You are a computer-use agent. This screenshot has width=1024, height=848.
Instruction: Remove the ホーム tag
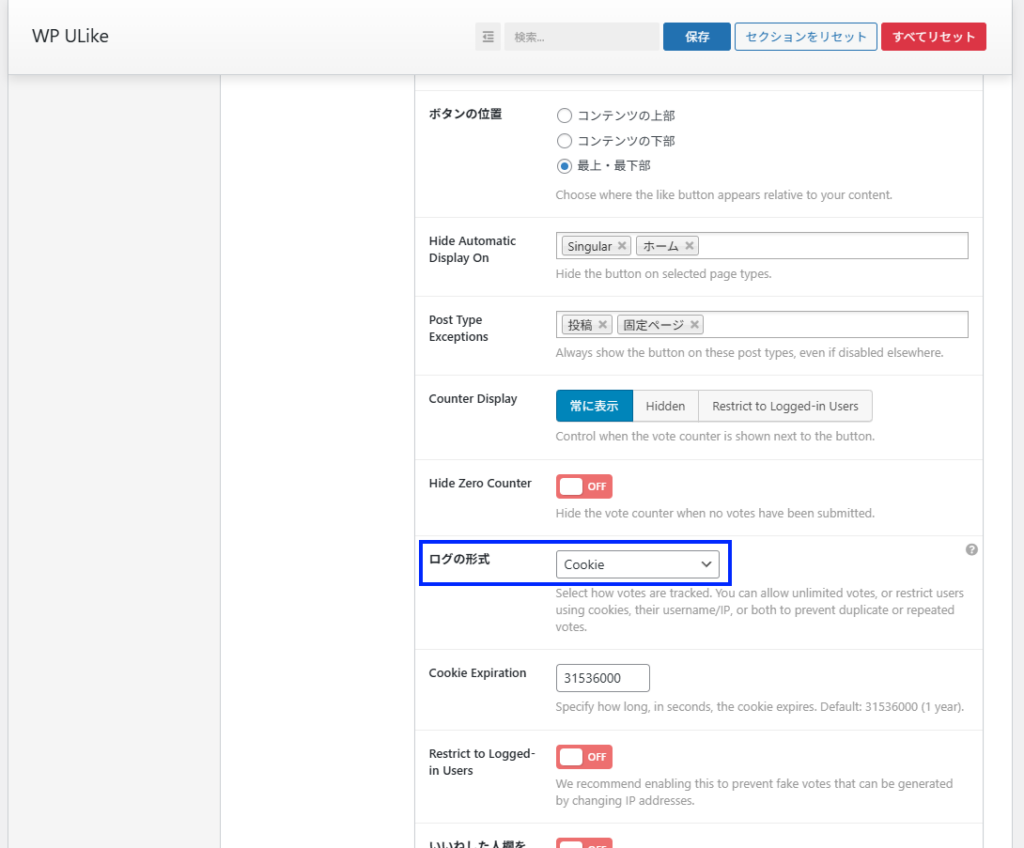pos(690,246)
